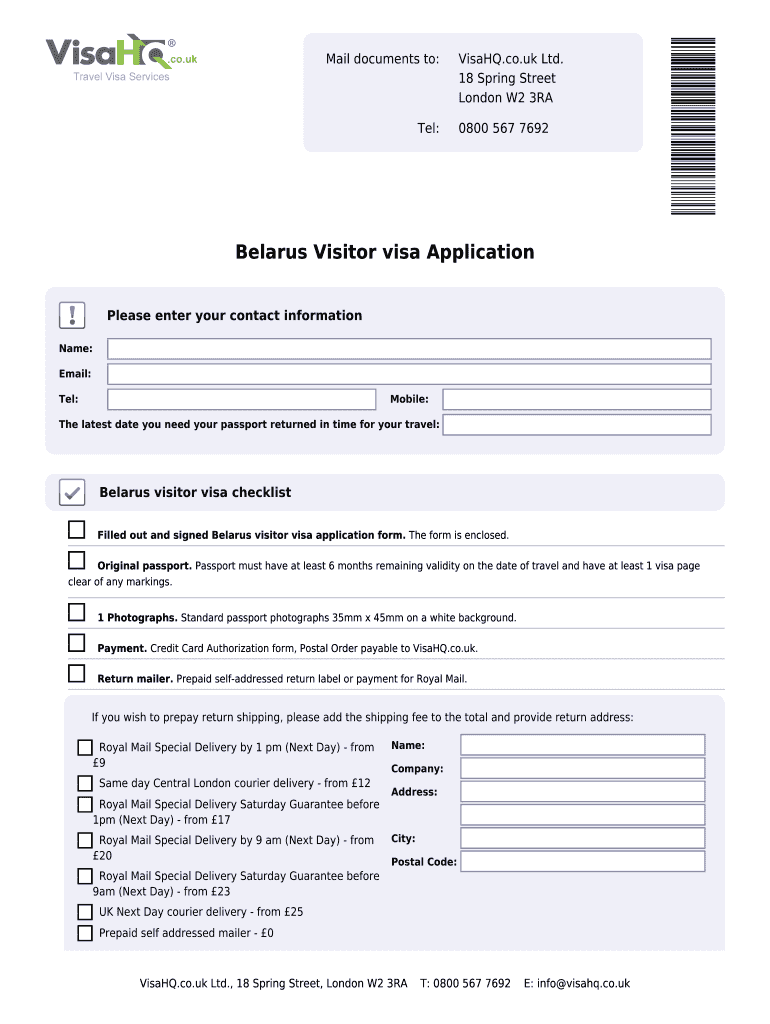
Task: Tick the Original passport checkbox
Action: (77, 559)
